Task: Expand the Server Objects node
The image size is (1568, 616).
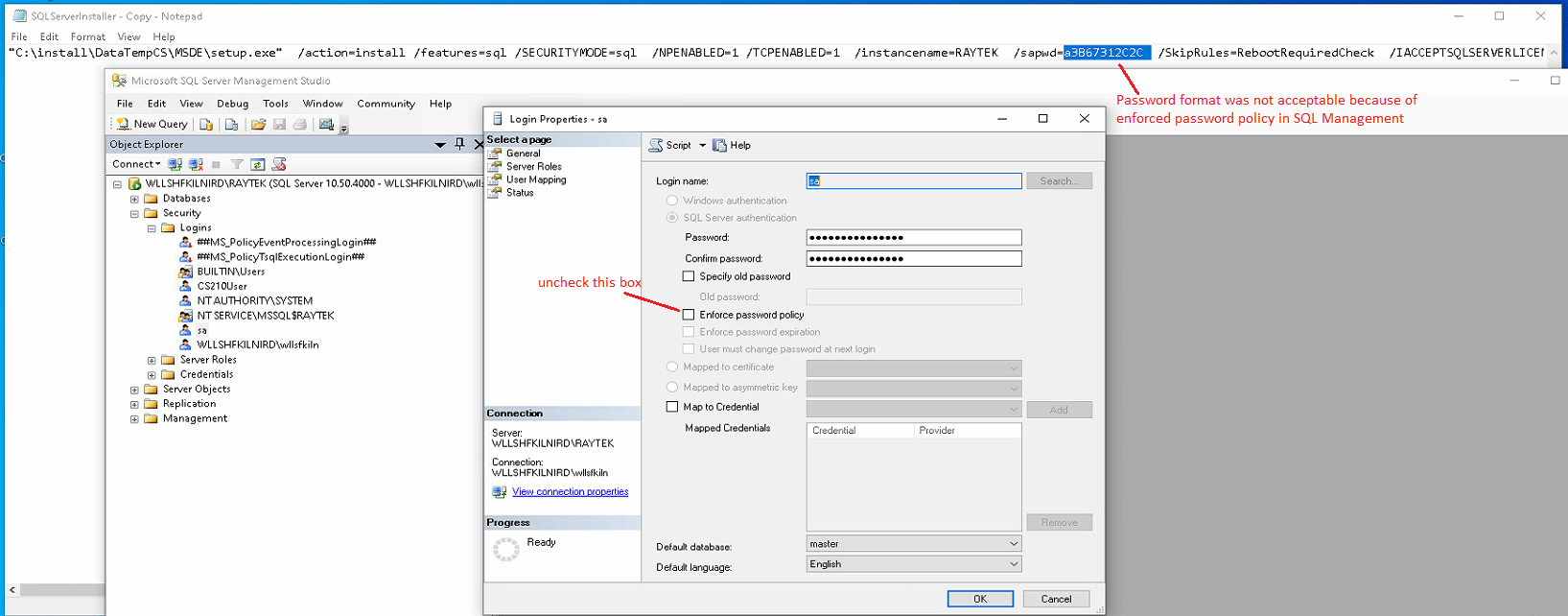Action: click(x=134, y=390)
